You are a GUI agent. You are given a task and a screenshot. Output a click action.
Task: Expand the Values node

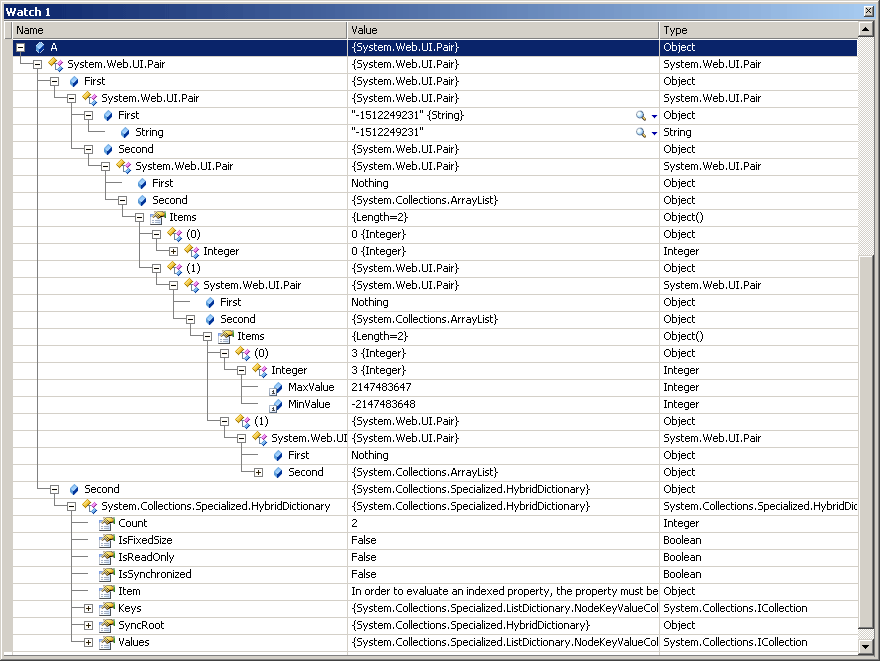pos(88,642)
